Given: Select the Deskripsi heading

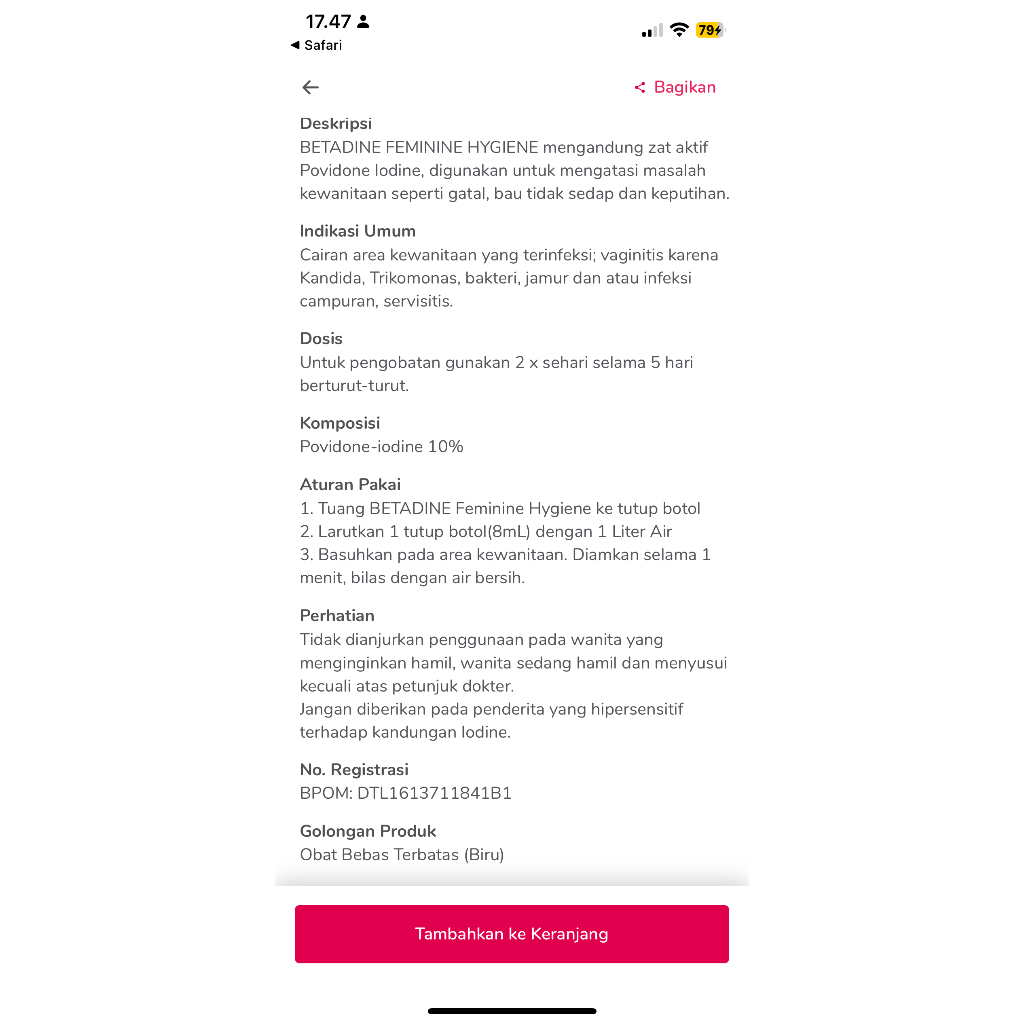Looking at the screenshot, I should click(x=336, y=123).
